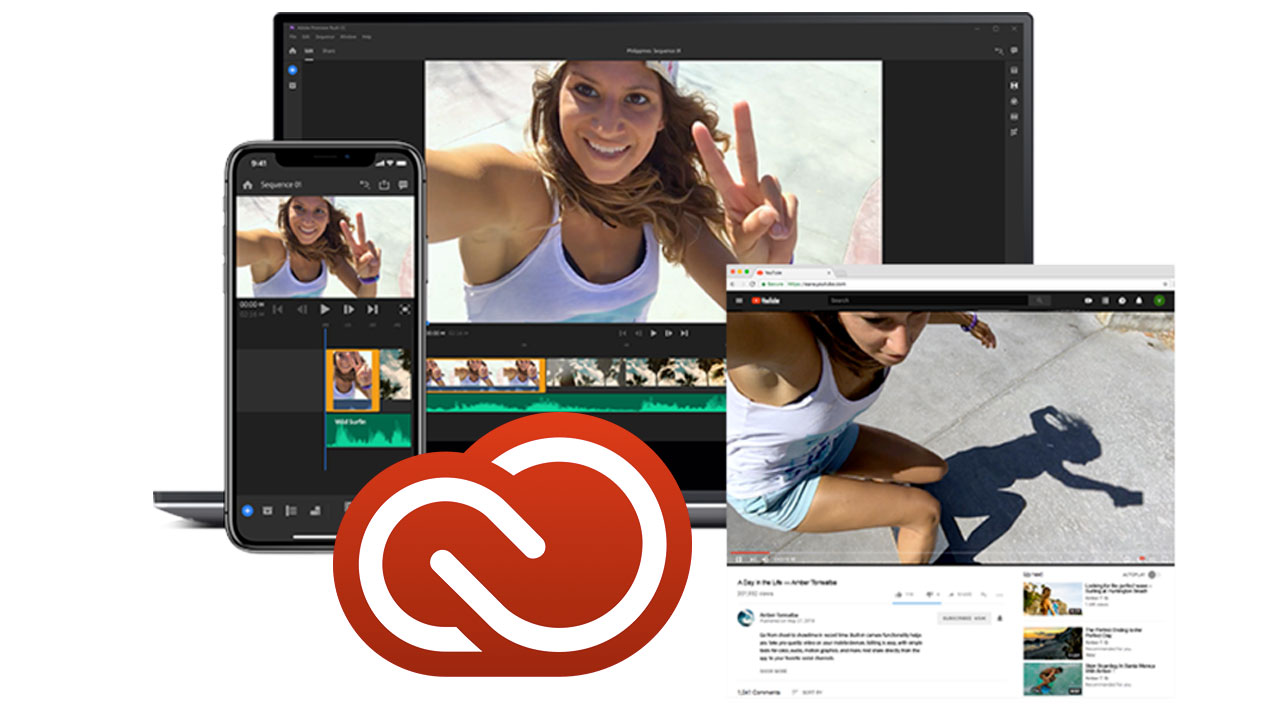The height and width of the screenshot is (720, 1280).
Task: Jump to sequence start on the phone
Action: tap(277, 309)
